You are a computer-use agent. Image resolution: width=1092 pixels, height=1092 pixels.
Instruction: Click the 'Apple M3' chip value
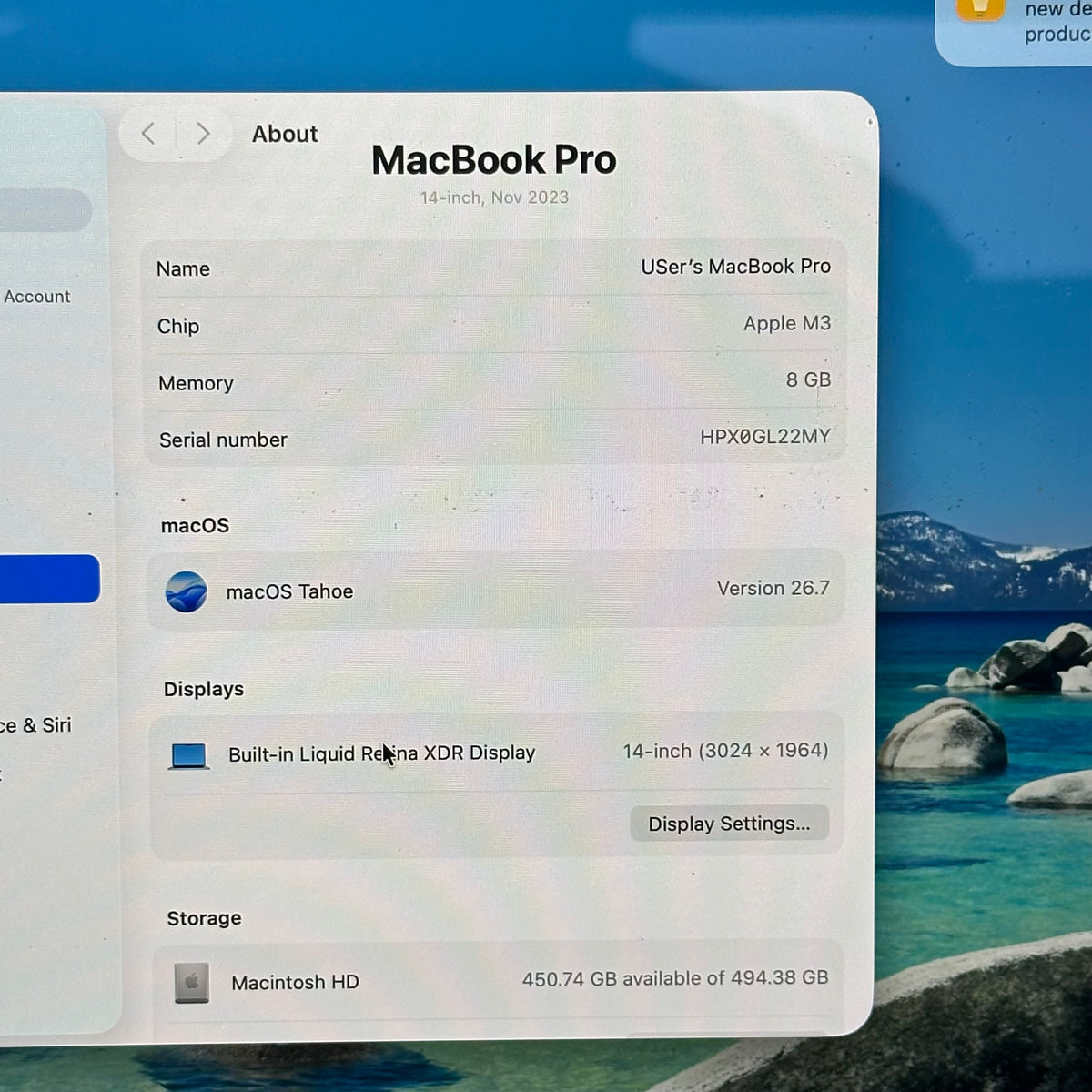click(787, 323)
